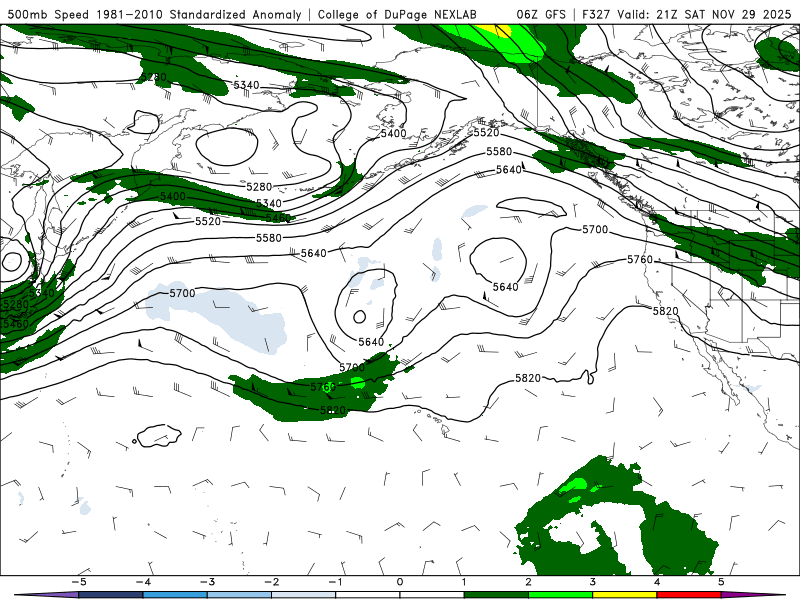The width and height of the screenshot is (800, 600).
Task: Click the medium blue -4-to--3 legend swatch
Action: 175,595
